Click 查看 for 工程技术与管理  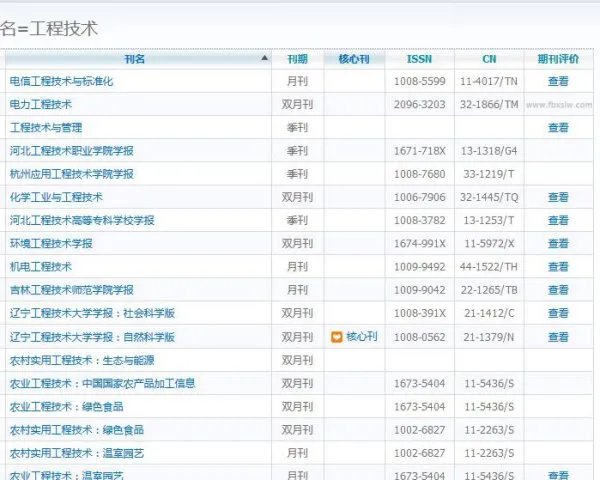[558, 127]
